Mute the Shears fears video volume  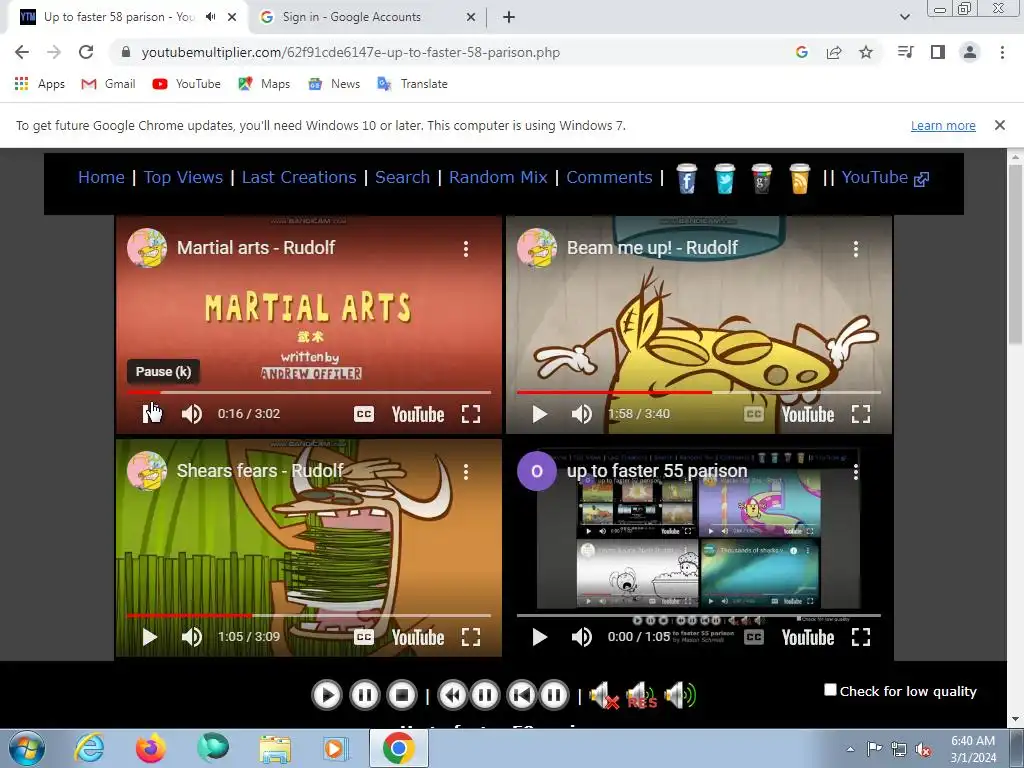(x=191, y=637)
